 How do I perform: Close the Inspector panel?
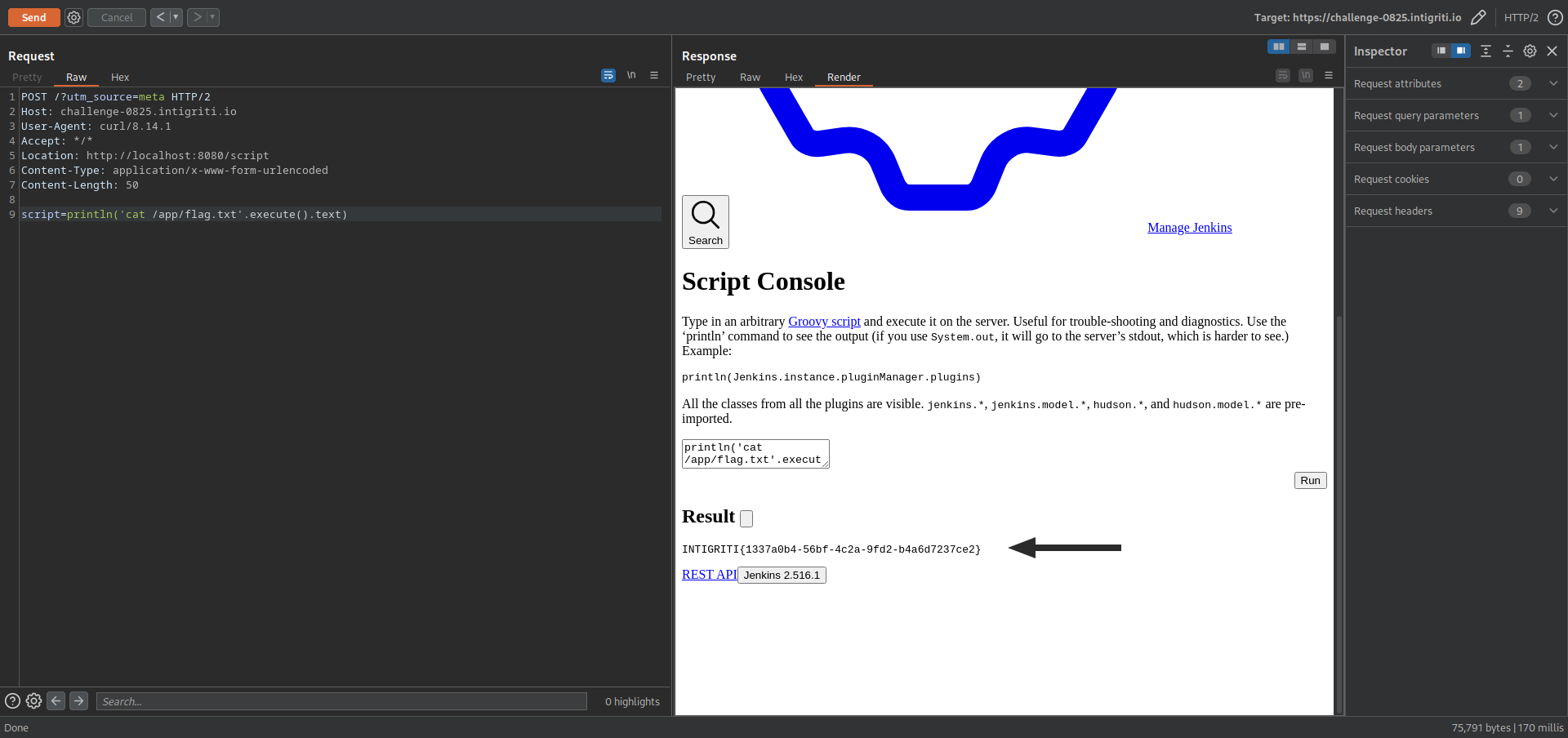pos(1552,51)
